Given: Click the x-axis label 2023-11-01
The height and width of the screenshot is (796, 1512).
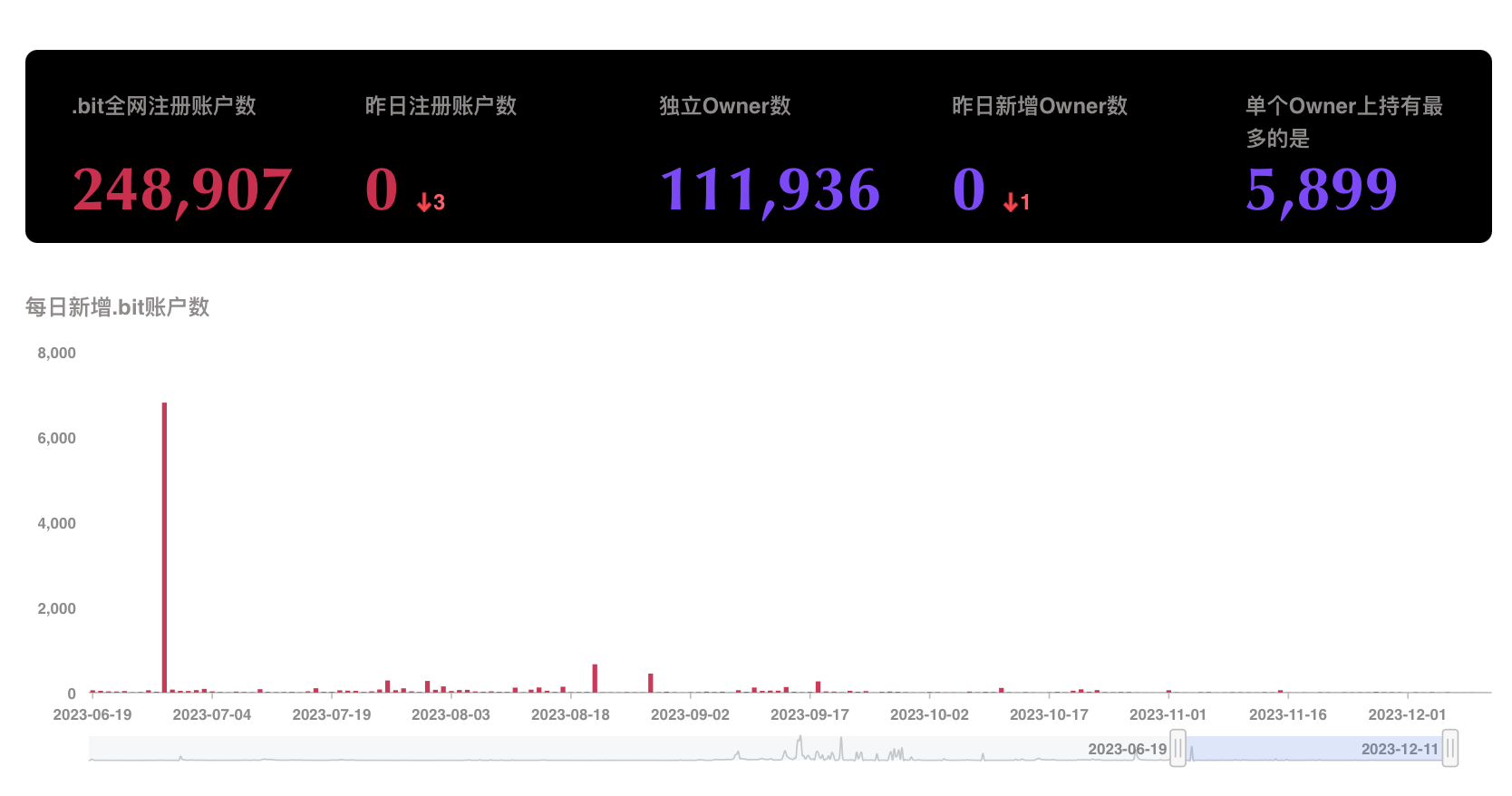Looking at the screenshot, I should (1168, 714).
